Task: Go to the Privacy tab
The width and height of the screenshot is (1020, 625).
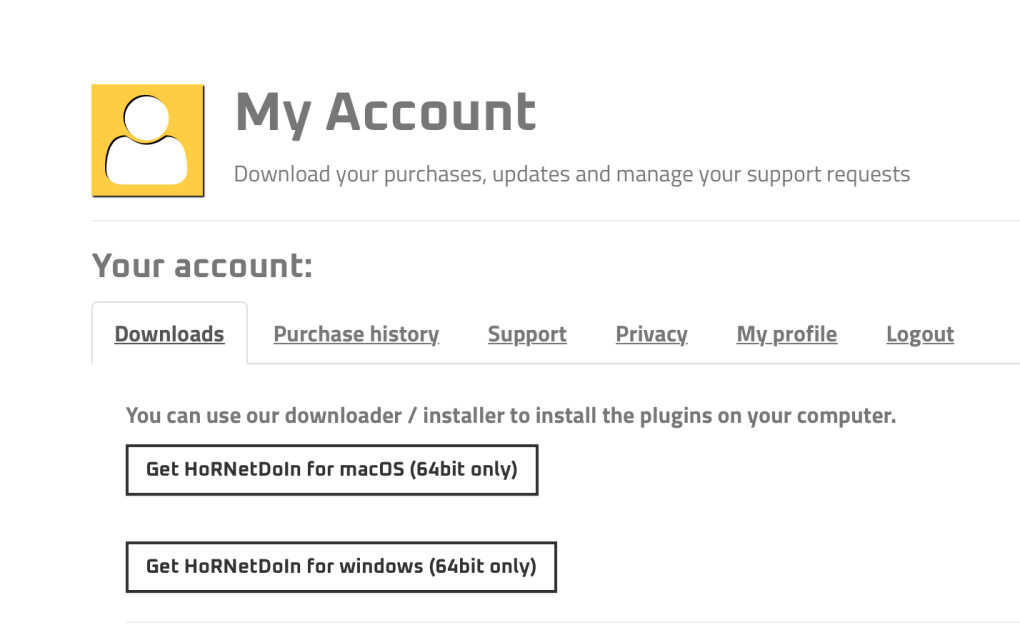Action: pos(651,334)
